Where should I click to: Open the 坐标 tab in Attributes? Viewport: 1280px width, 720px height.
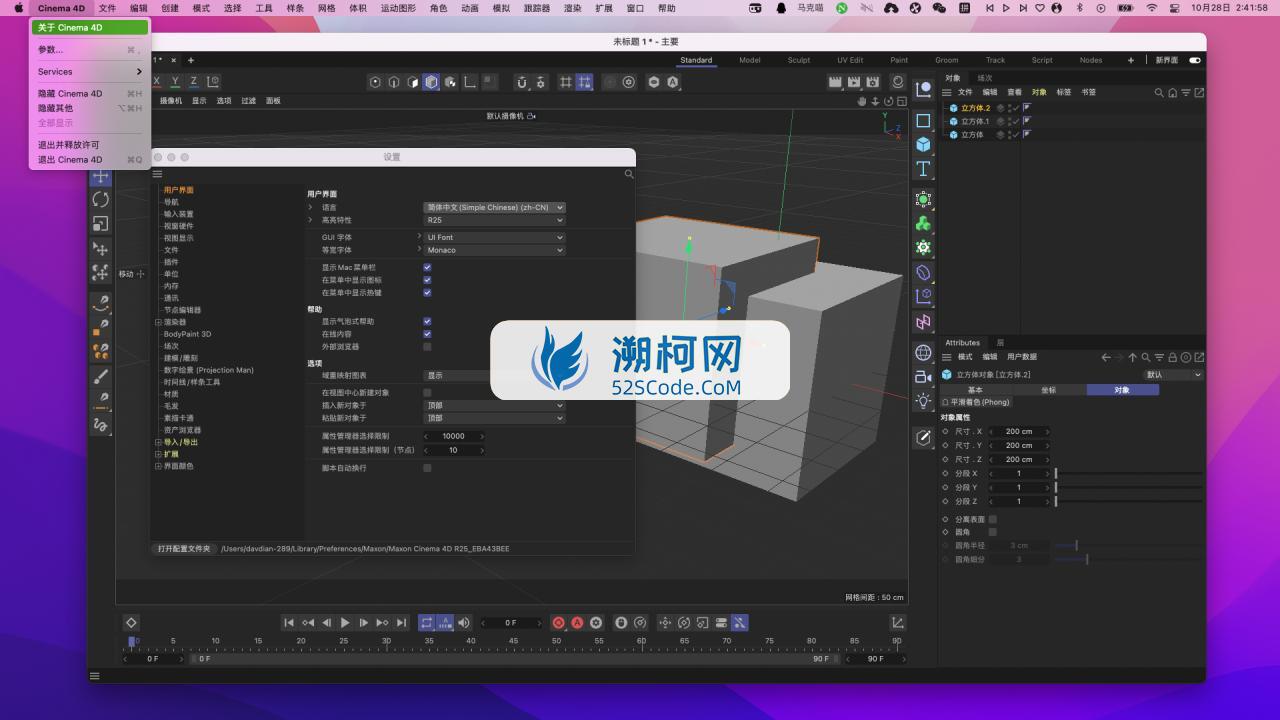(x=1048, y=390)
